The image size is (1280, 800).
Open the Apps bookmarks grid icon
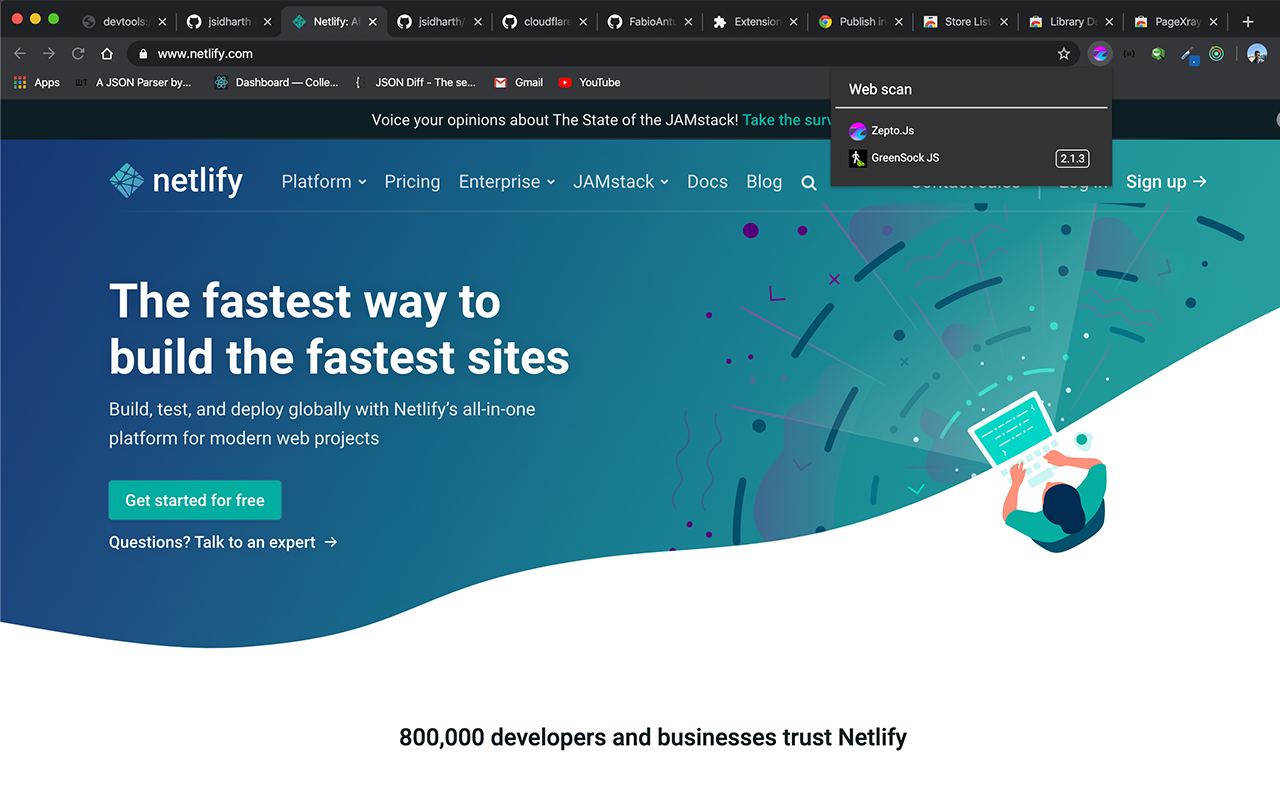coord(20,83)
